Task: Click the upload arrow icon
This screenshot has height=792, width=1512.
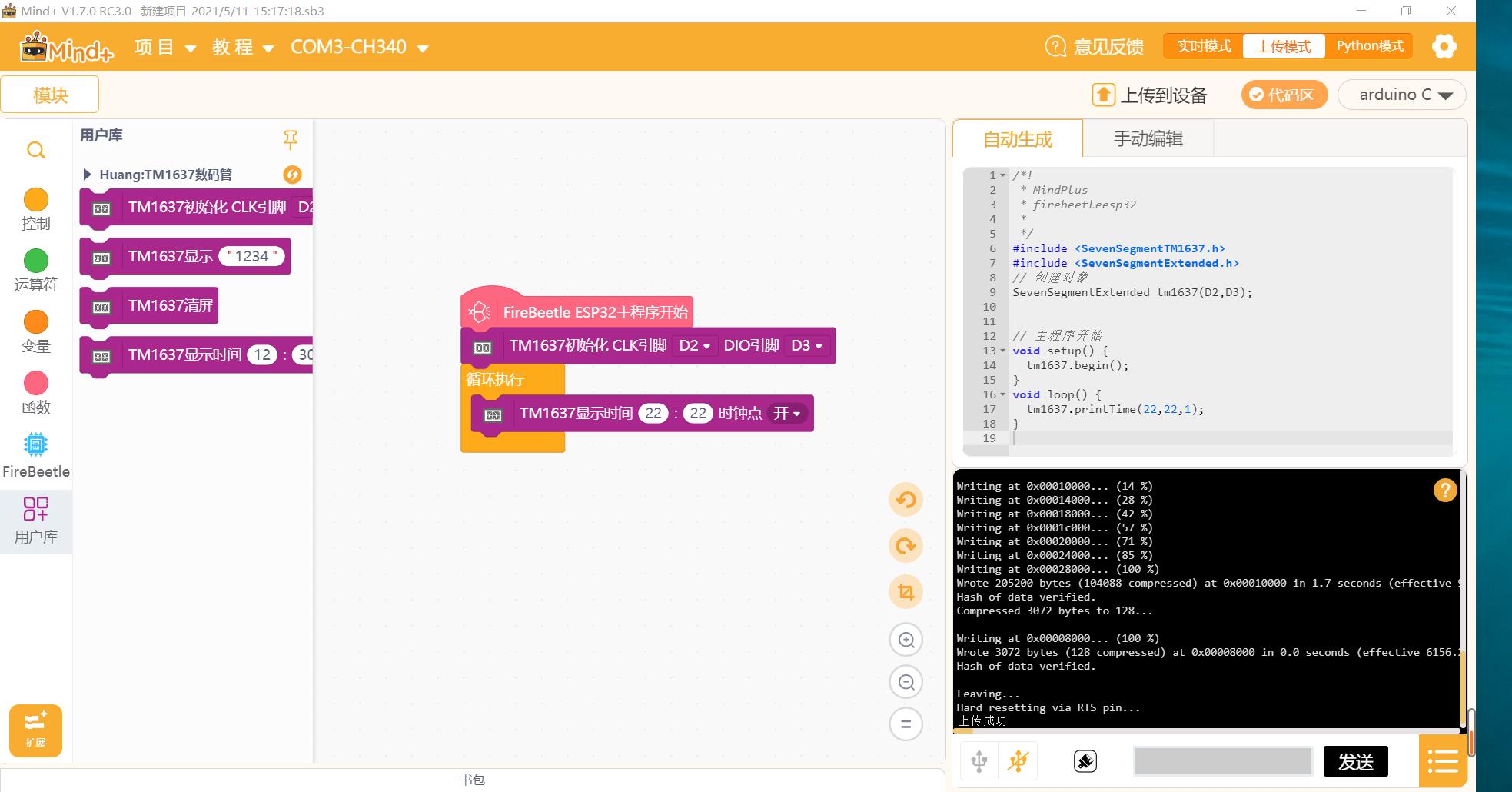Action: click(1103, 95)
